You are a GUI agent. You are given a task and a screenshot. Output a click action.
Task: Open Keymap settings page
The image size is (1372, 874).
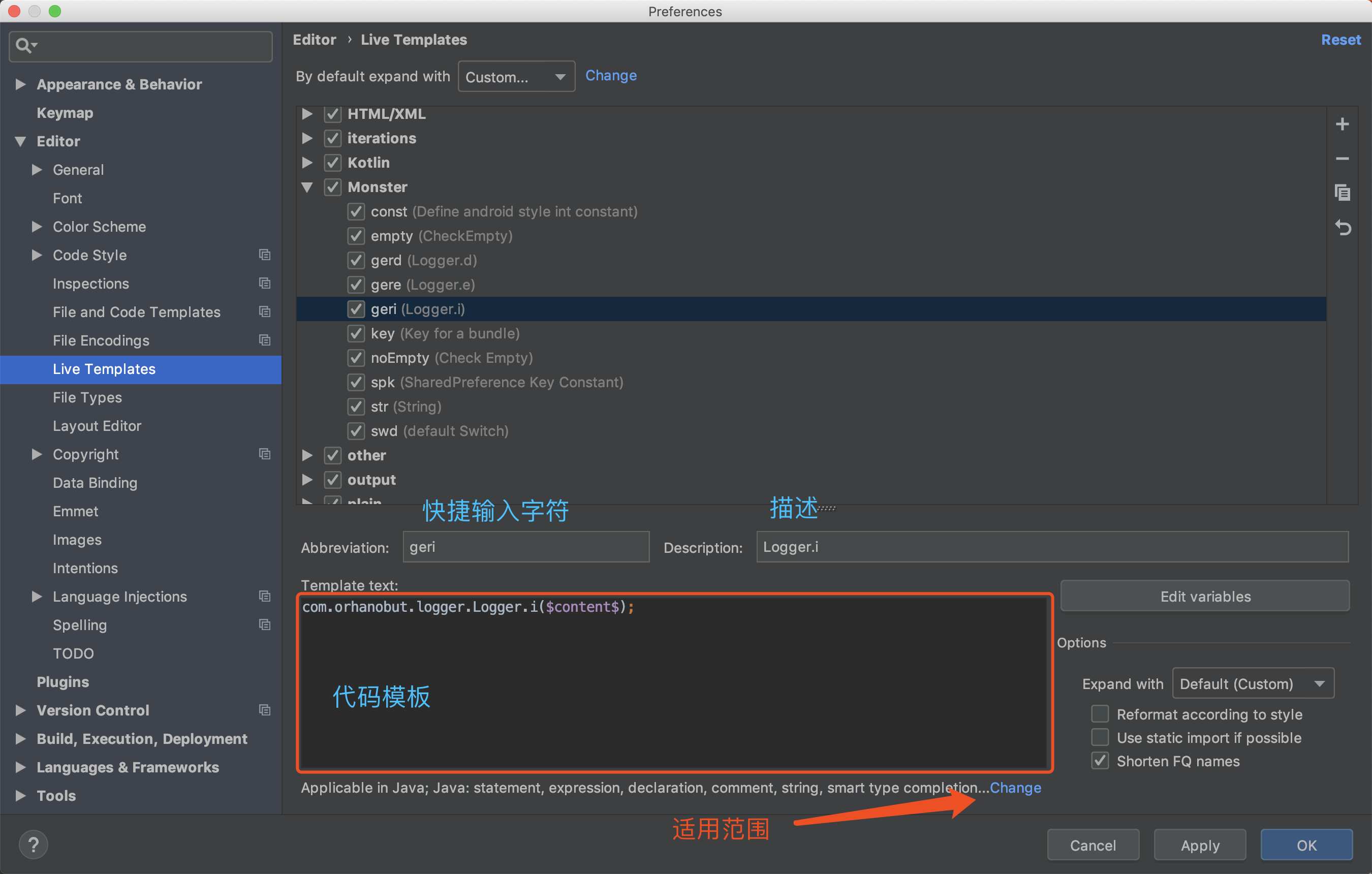tap(65, 113)
